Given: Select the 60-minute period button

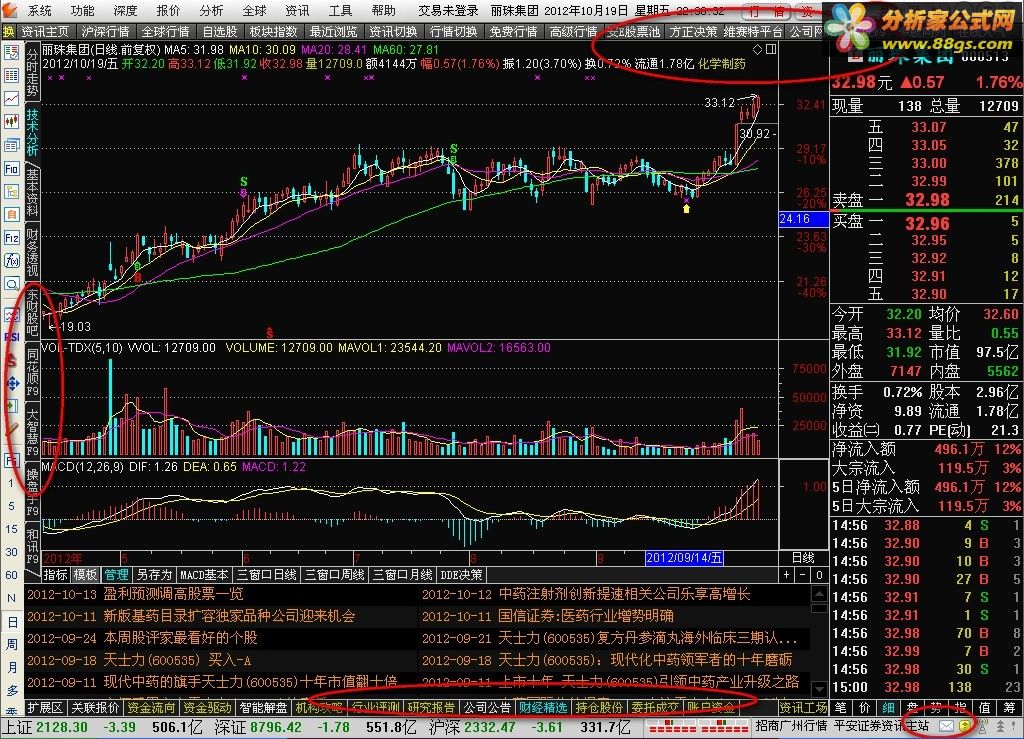Looking at the screenshot, I should point(11,574).
